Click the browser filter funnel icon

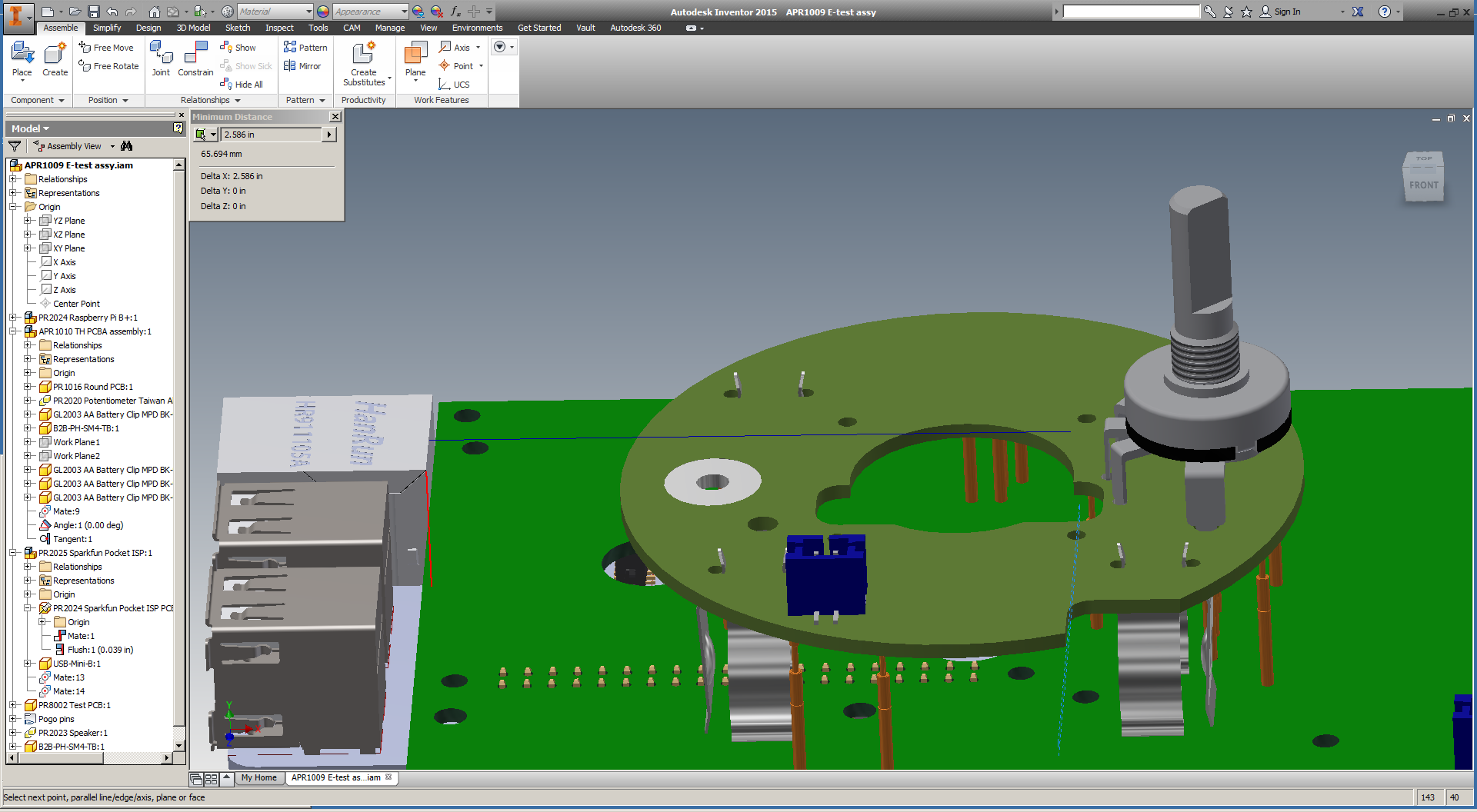(x=15, y=146)
